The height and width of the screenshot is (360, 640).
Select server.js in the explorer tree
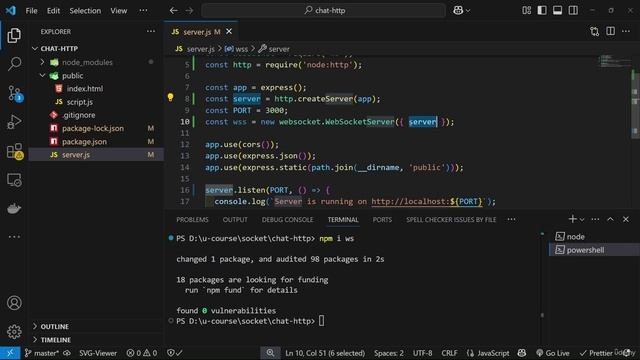(x=96, y=155)
